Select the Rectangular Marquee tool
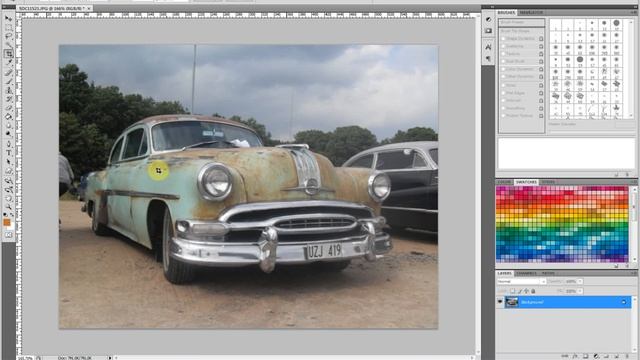This screenshot has height=360, width=640. pyautogui.click(x=8, y=27)
